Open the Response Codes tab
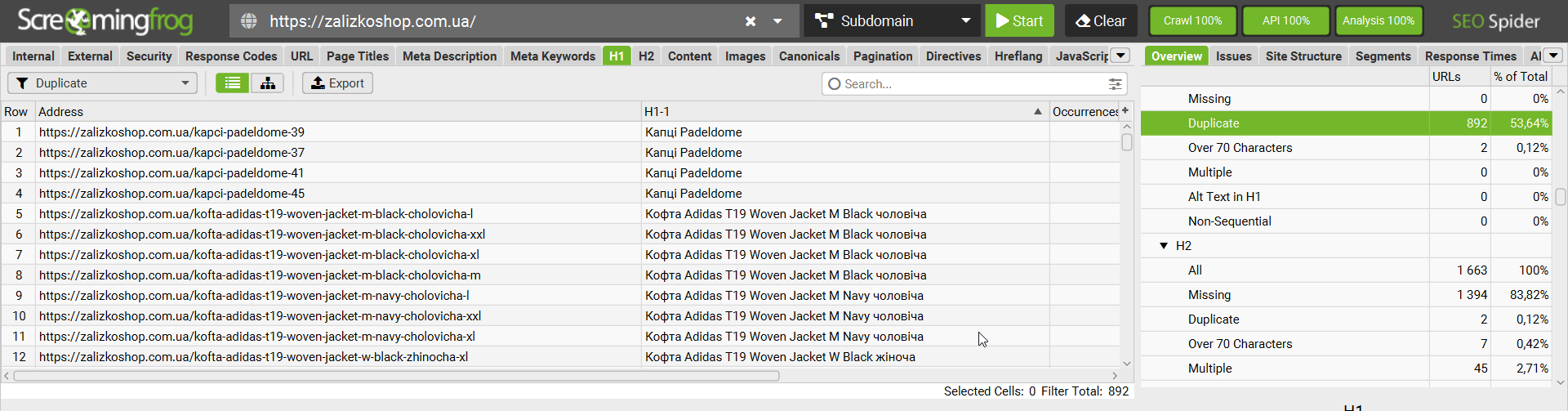1568x411 pixels. 231,56
